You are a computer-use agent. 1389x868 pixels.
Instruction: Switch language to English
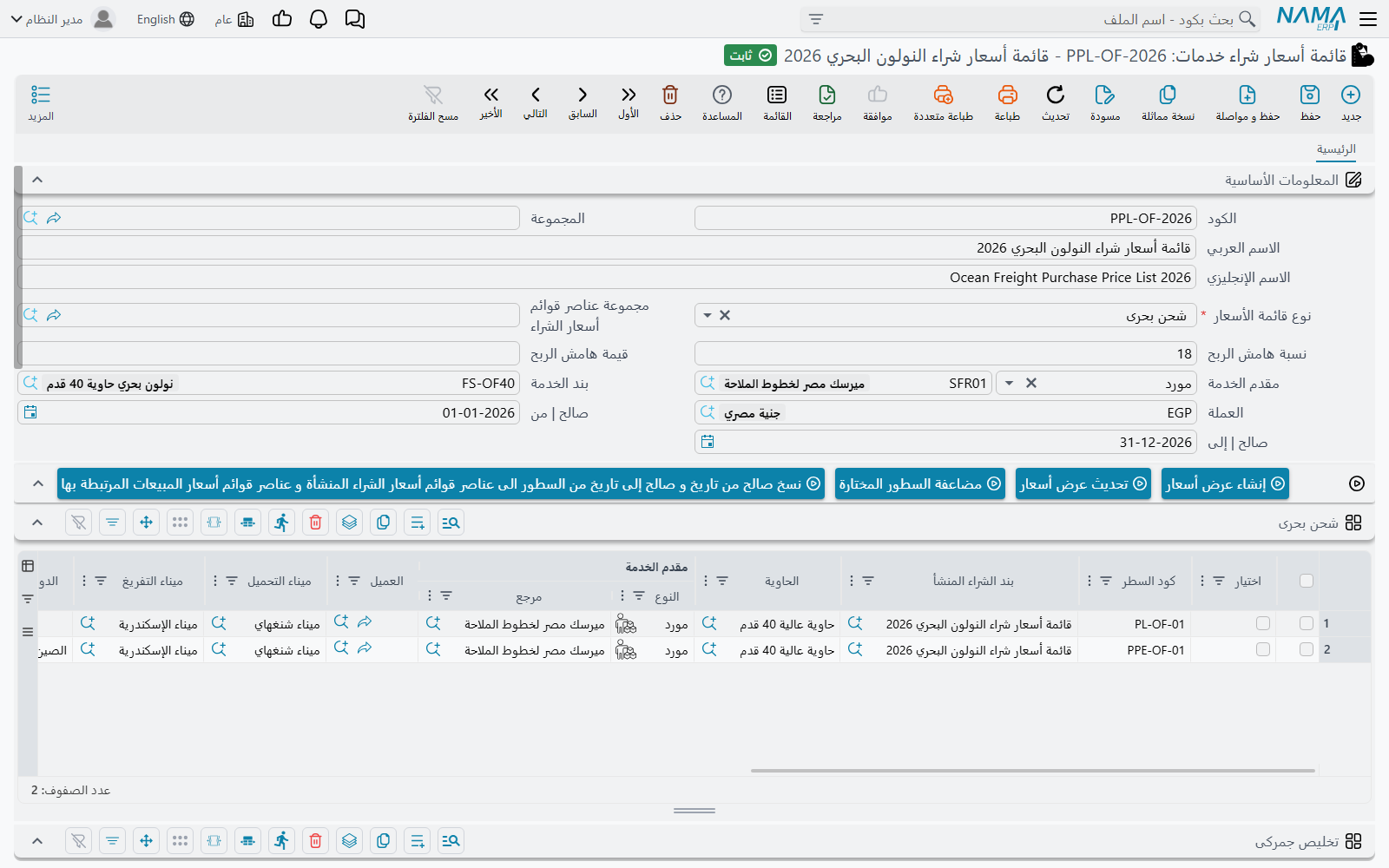[165, 19]
